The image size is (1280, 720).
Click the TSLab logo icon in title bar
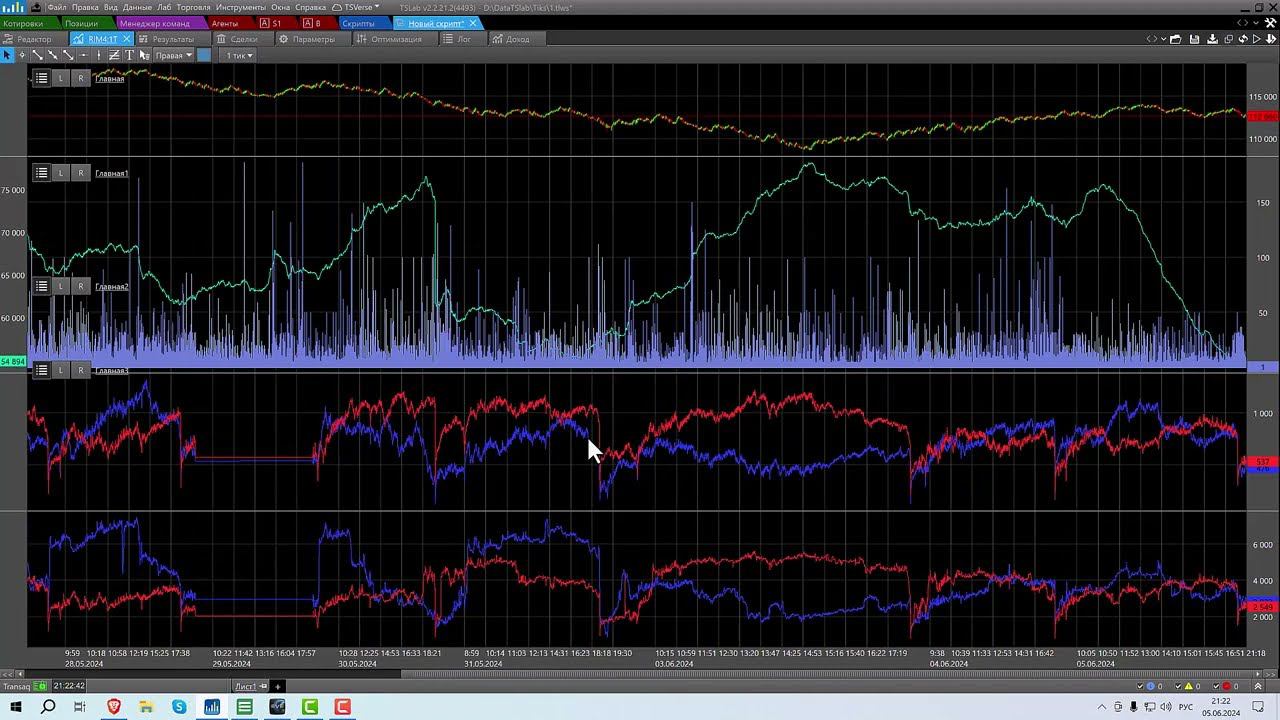(12, 7)
